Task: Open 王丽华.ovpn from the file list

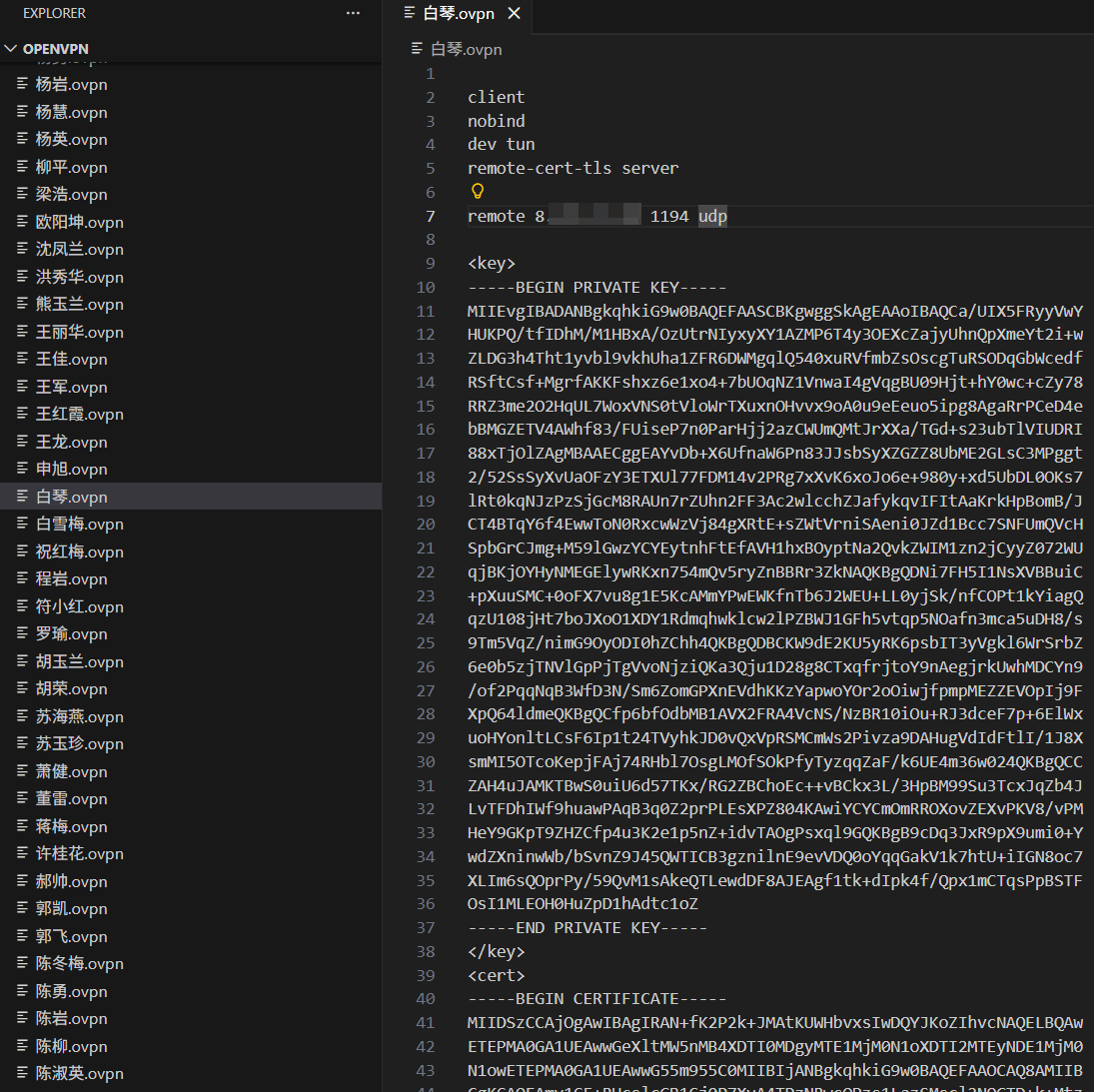Action: 80,332
